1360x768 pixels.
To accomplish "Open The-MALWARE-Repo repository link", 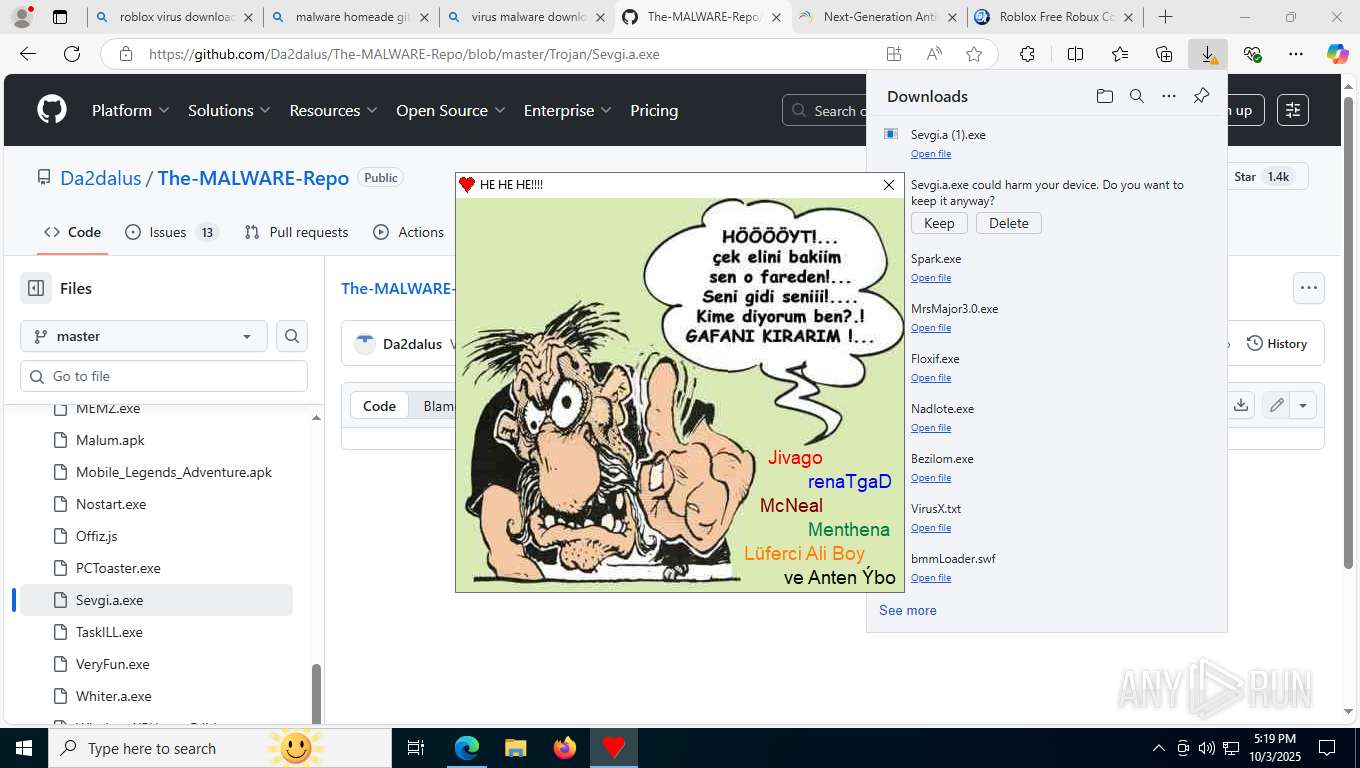I will tap(253, 178).
